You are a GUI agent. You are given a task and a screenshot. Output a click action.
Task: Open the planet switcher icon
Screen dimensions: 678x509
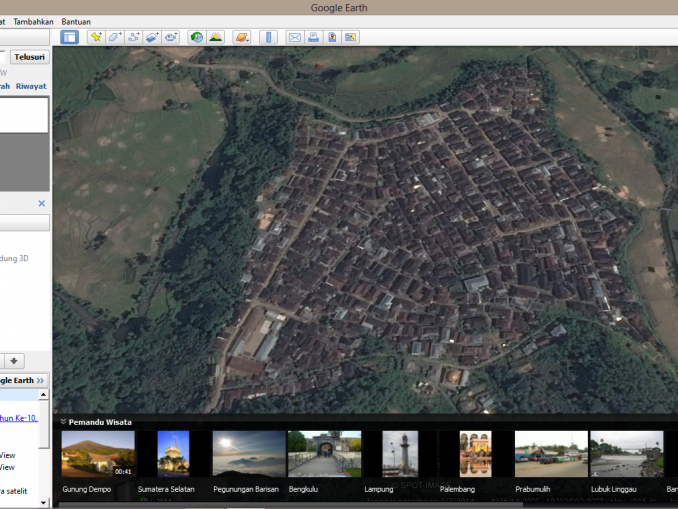tap(242, 37)
